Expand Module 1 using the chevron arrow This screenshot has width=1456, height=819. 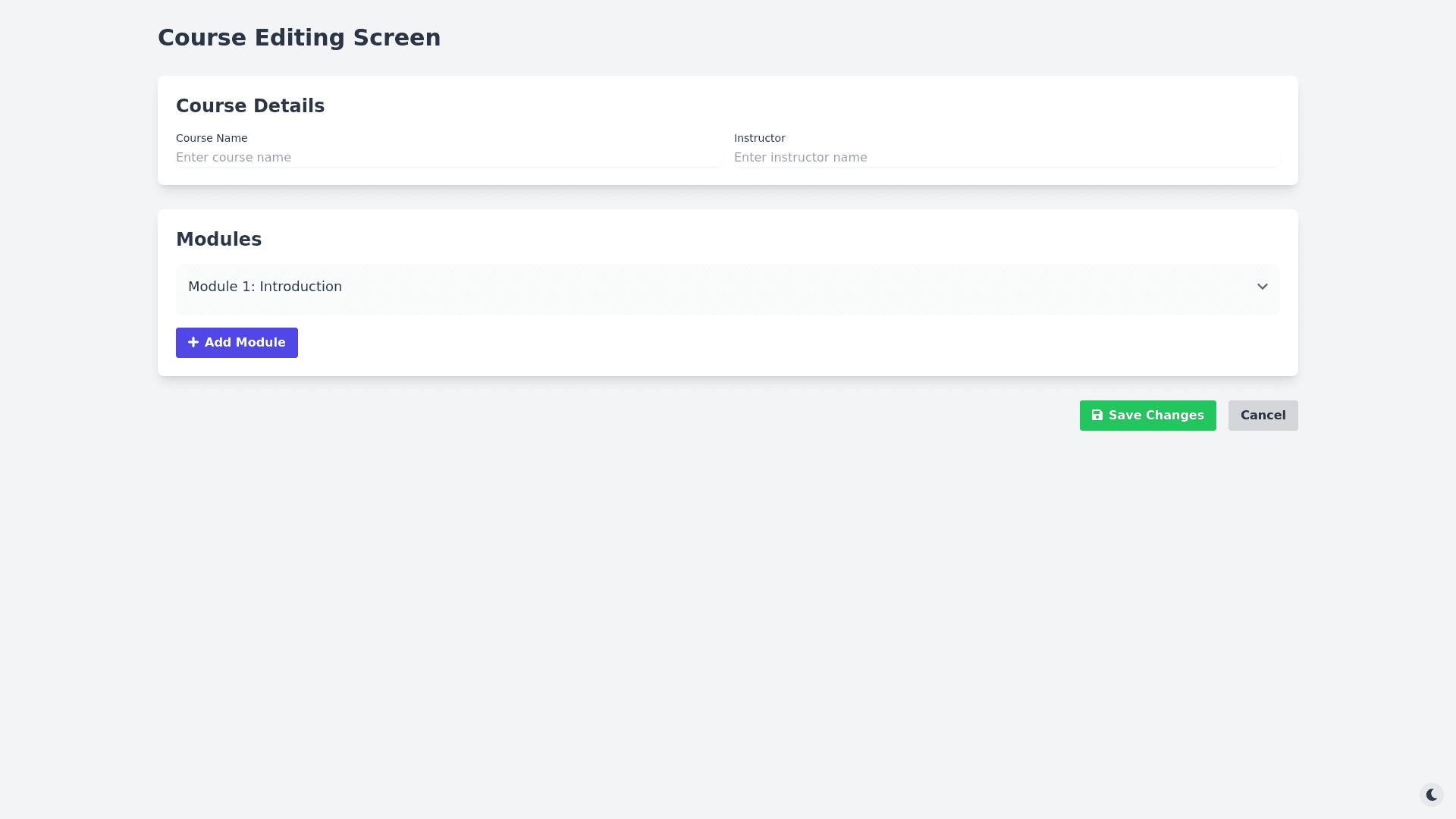pyautogui.click(x=1262, y=287)
